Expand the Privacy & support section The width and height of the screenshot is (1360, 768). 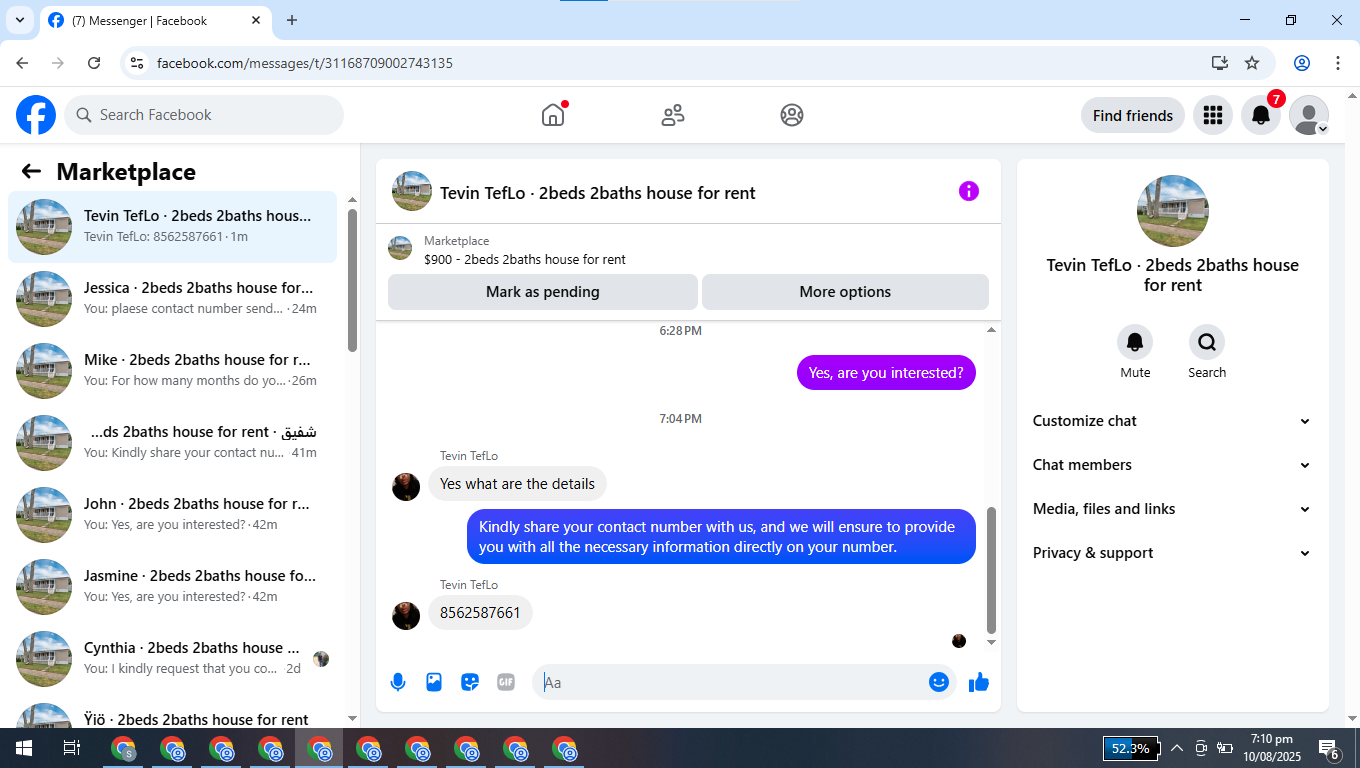coord(1172,553)
